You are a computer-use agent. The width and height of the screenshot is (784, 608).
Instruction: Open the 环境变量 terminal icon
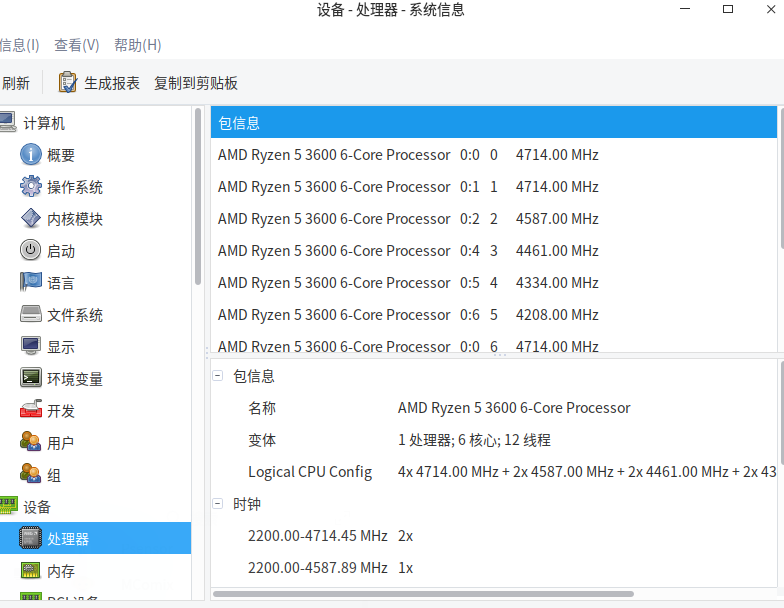31,379
